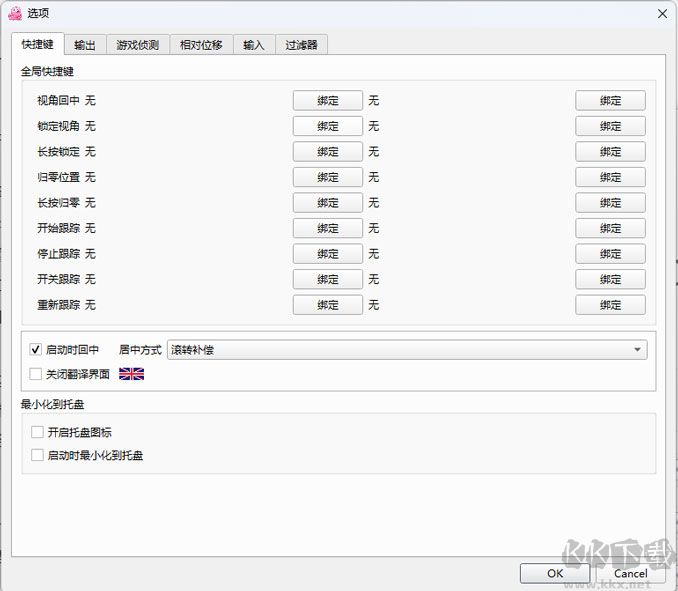Click first 绑定 button for 视角回中
The height and width of the screenshot is (591, 678).
(x=328, y=100)
